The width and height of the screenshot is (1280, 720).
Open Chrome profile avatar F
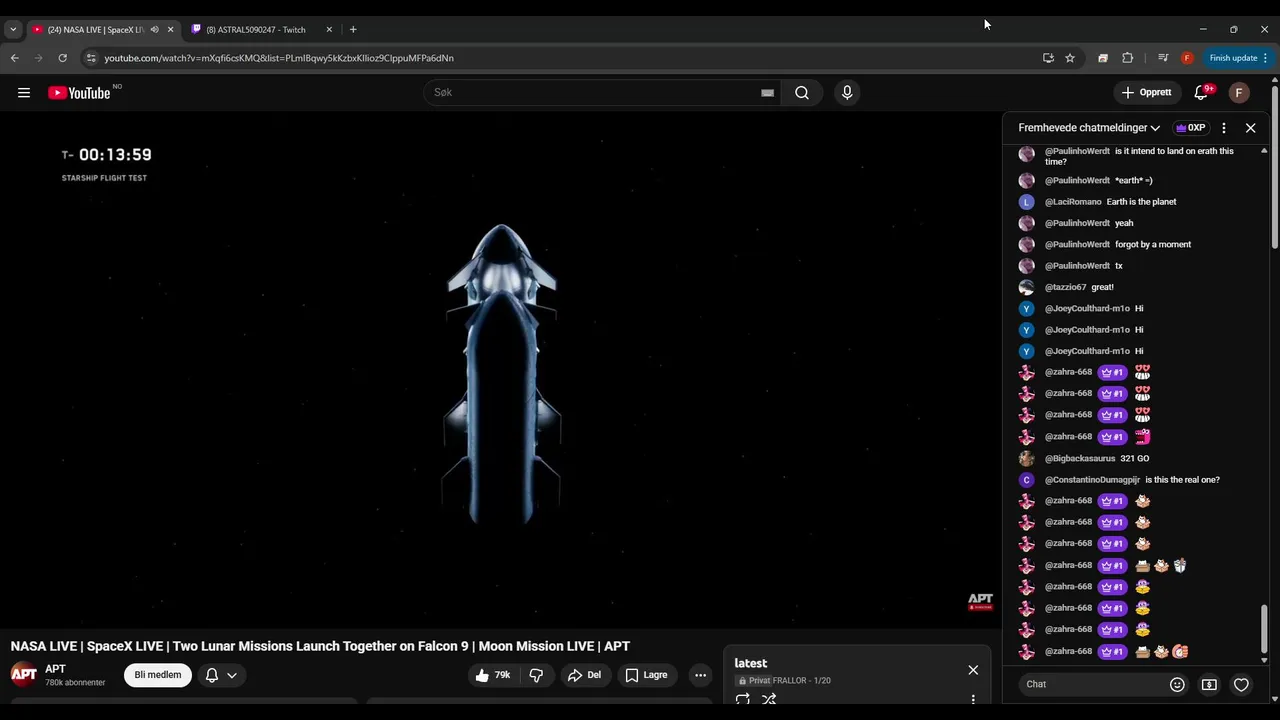1187,58
